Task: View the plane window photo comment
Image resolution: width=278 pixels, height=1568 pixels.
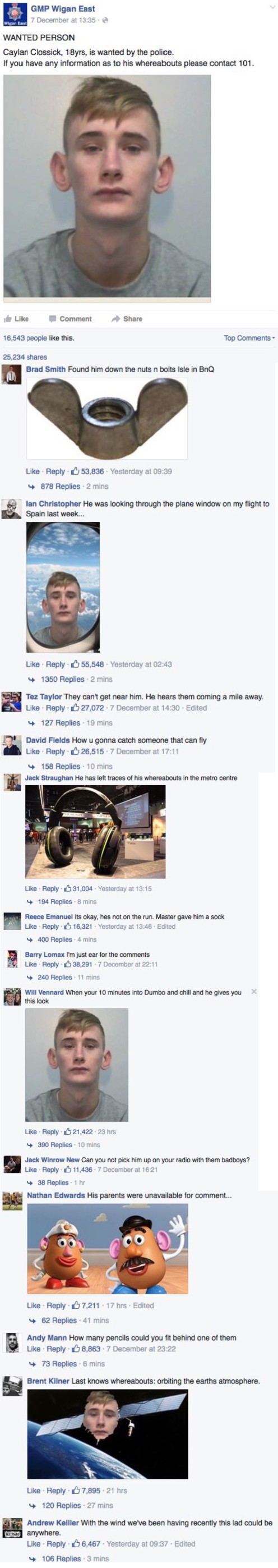Action: click(x=63, y=588)
